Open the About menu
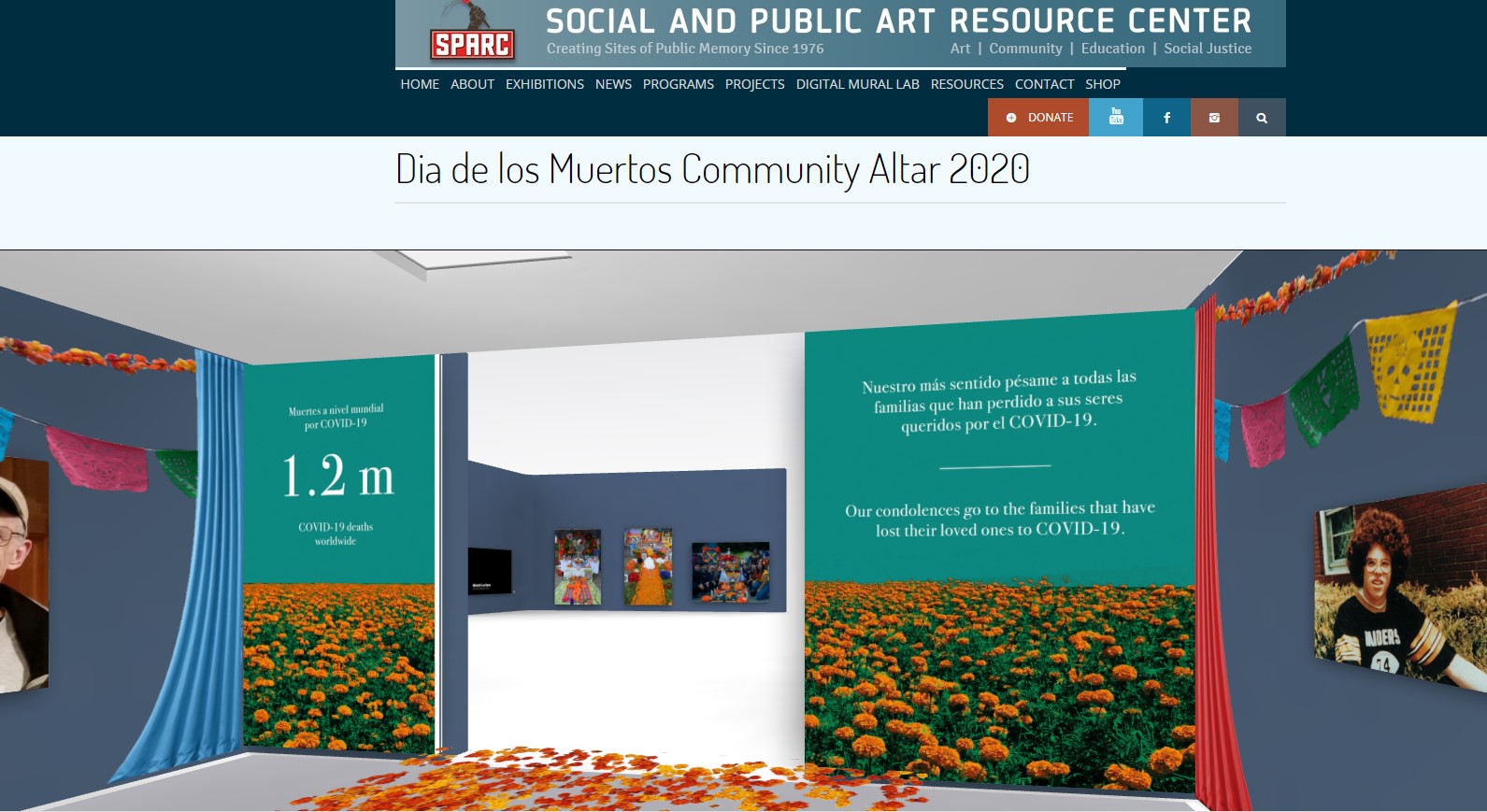This screenshot has width=1487, height=812. [x=472, y=84]
